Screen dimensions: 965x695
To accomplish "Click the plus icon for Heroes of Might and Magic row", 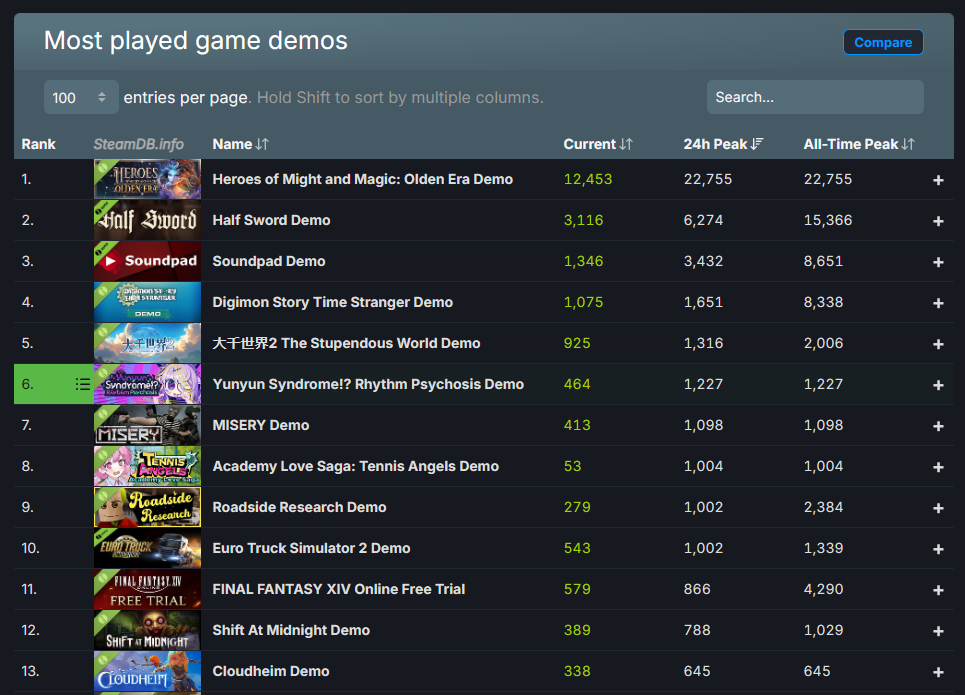I will [x=938, y=180].
